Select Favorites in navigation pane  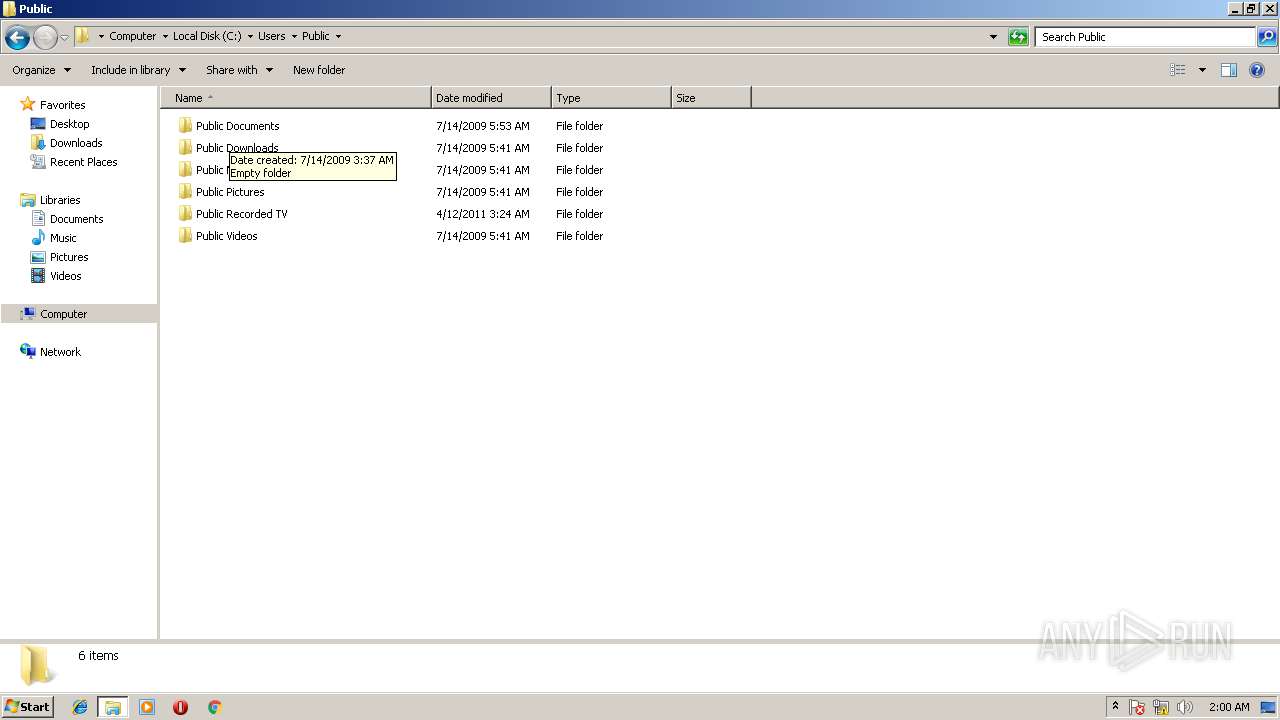pyautogui.click(x=62, y=105)
